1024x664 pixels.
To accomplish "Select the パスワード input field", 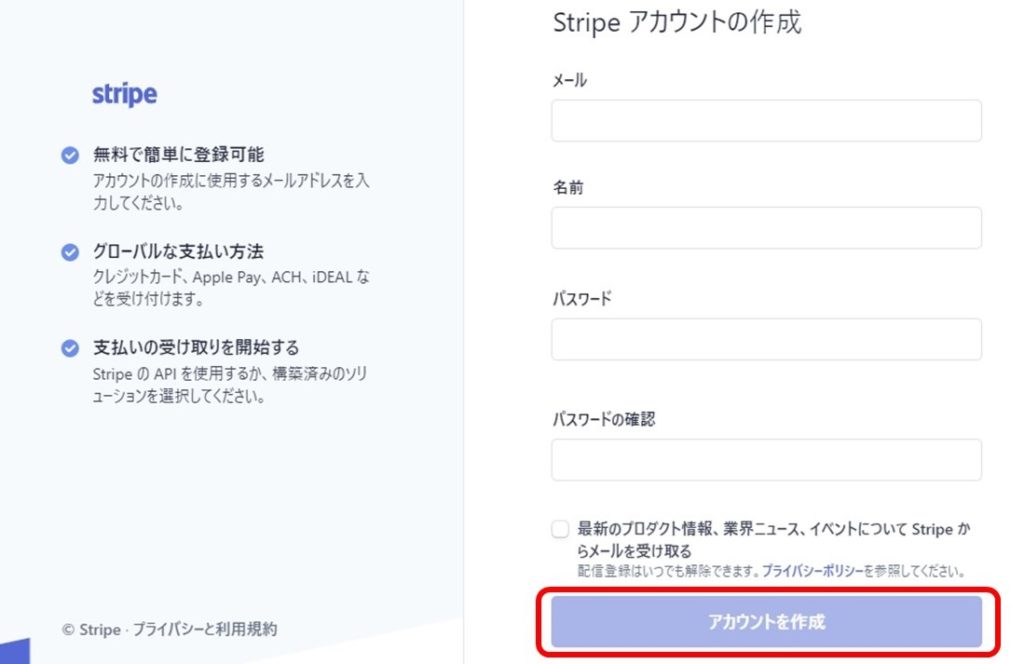I will click(x=766, y=340).
